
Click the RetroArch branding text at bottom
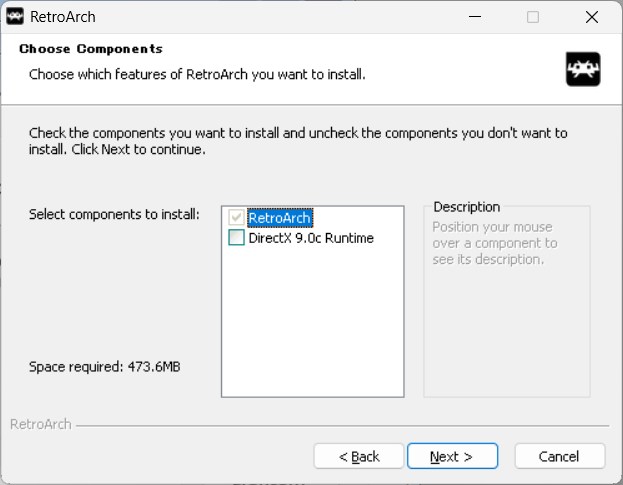tap(41, 425)
